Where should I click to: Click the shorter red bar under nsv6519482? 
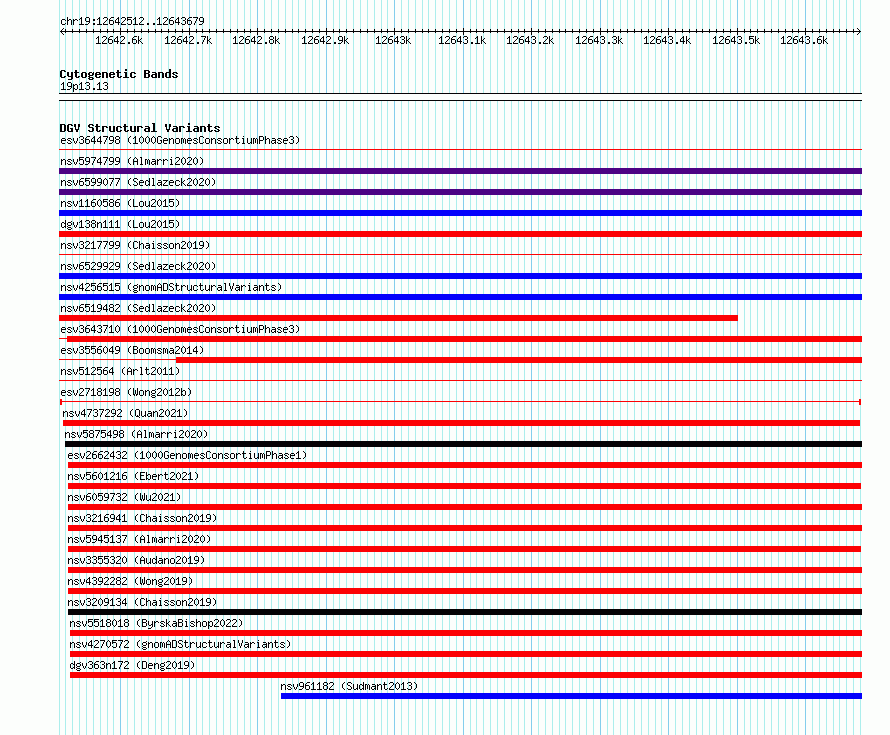click(398, 318)
